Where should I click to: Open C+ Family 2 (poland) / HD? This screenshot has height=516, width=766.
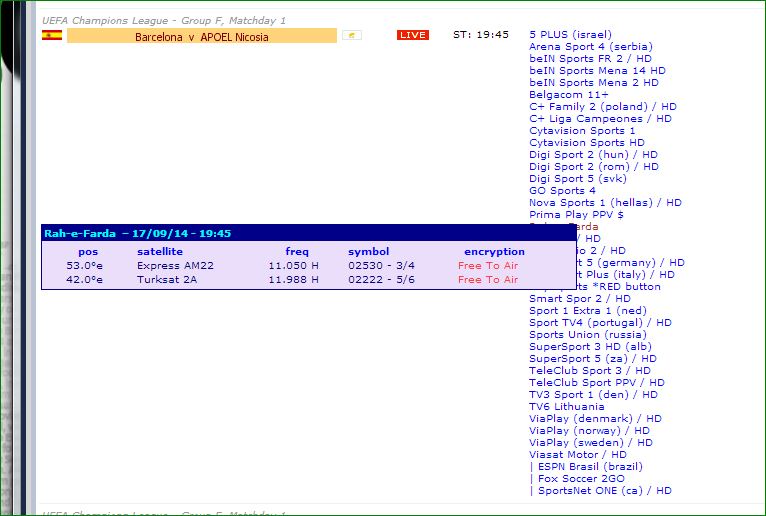(x=603, y=107)
